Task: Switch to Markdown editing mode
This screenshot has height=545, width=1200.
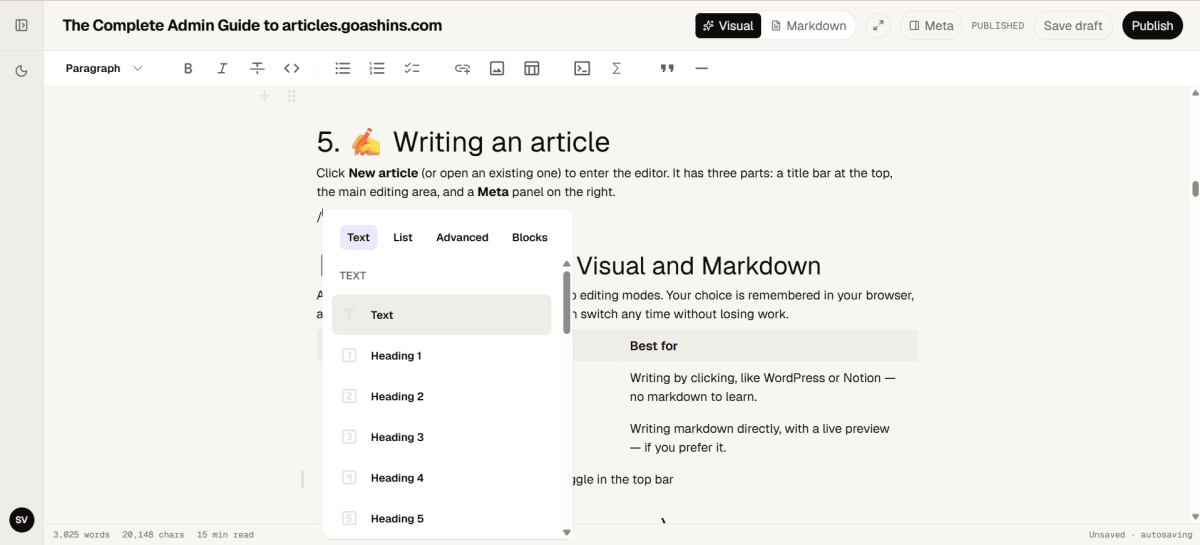Action: click(x=809, y=25)
